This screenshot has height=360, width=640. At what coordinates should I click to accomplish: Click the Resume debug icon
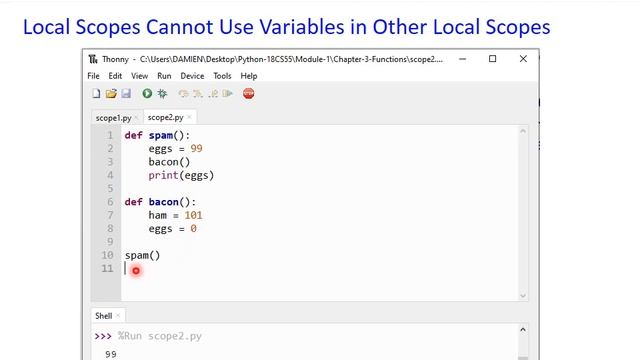point(228,94)
